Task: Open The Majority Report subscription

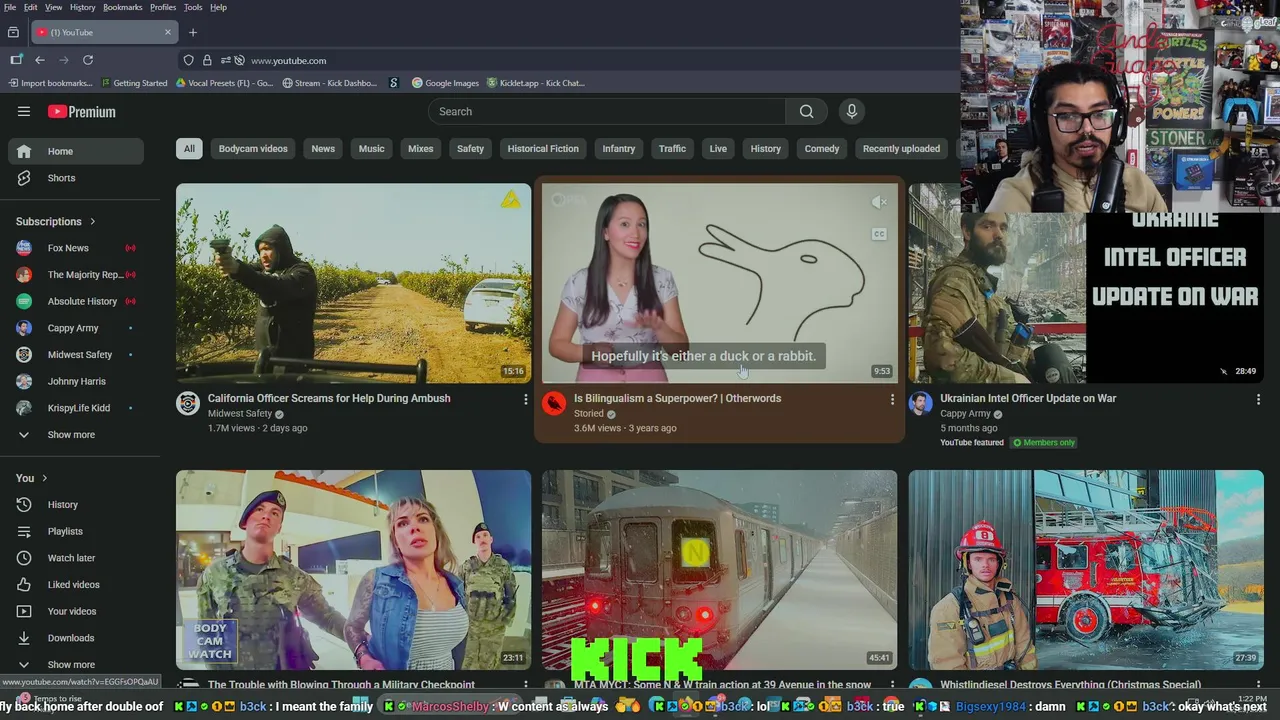Action: click(76, 275)
